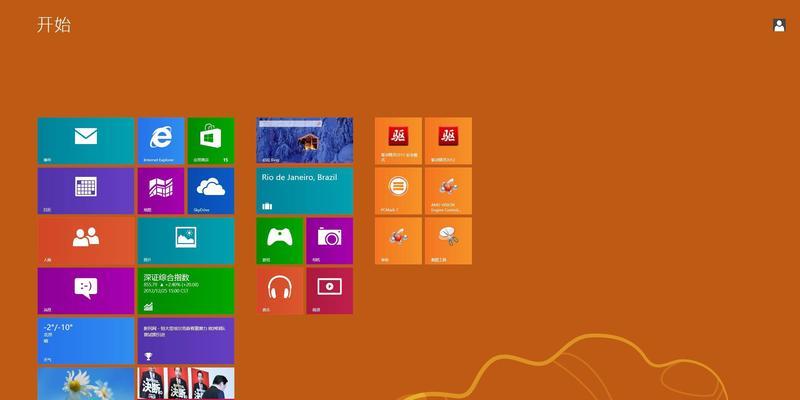The width and height of the screenshot is (800, 400).
Task: Open the Weather tile showing -2°/-10°
Action: point(86,341)
